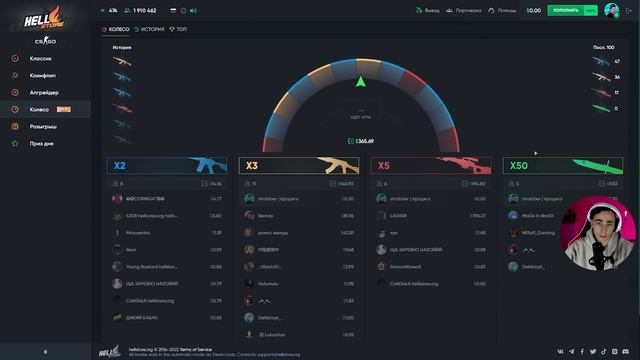This screenshot has height=360, width=640.
Task: Click the $0.00 balance display
Action: (x=533, y=11)
